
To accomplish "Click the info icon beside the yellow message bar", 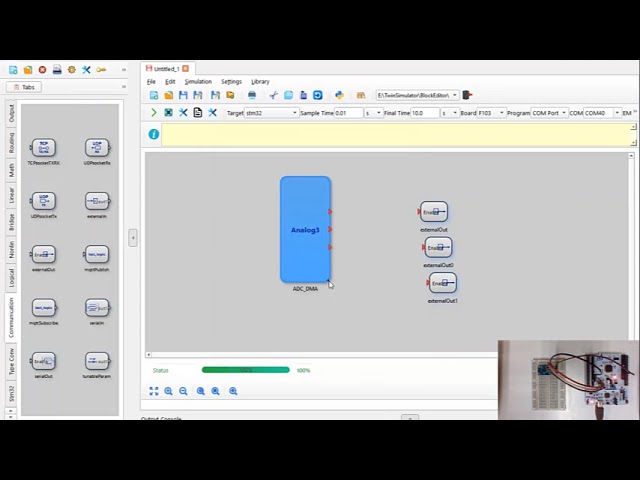I will pos(154,134).
